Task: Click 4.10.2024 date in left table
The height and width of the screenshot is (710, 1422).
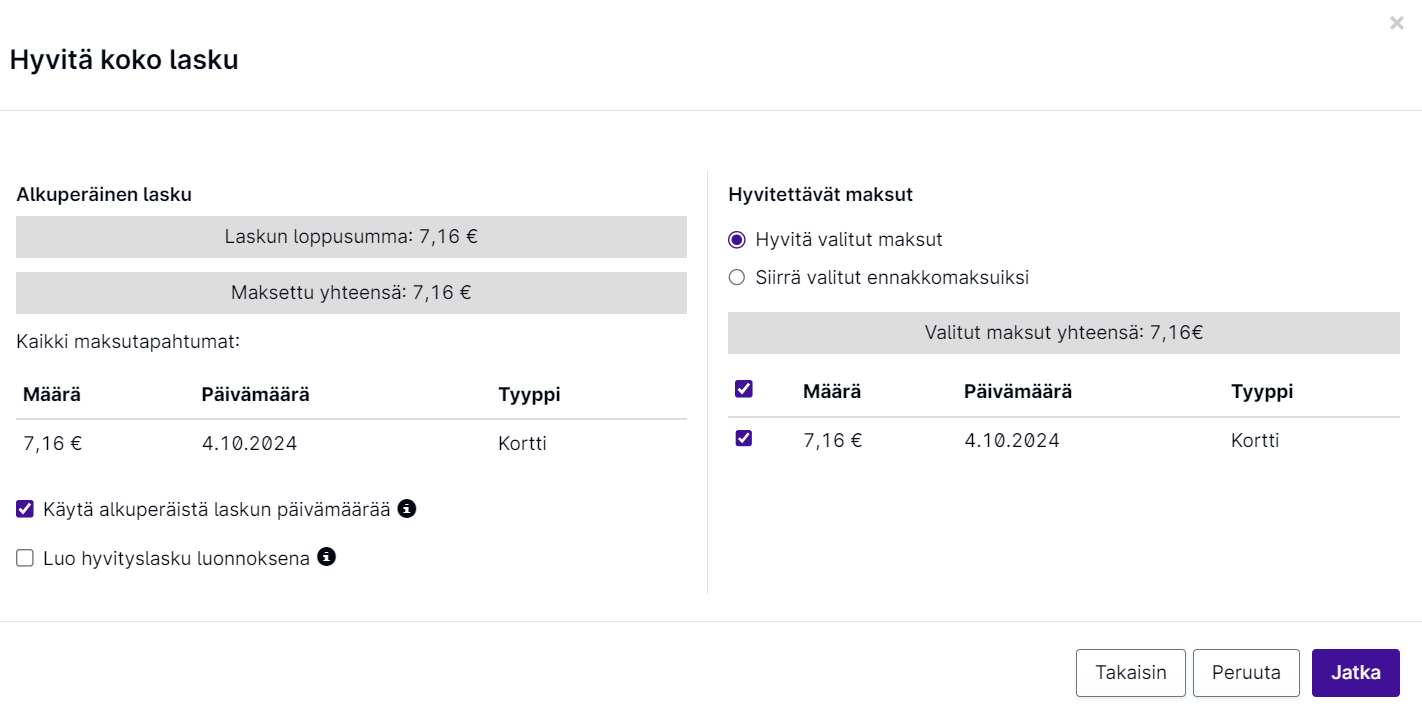Action: click(250, 444)
